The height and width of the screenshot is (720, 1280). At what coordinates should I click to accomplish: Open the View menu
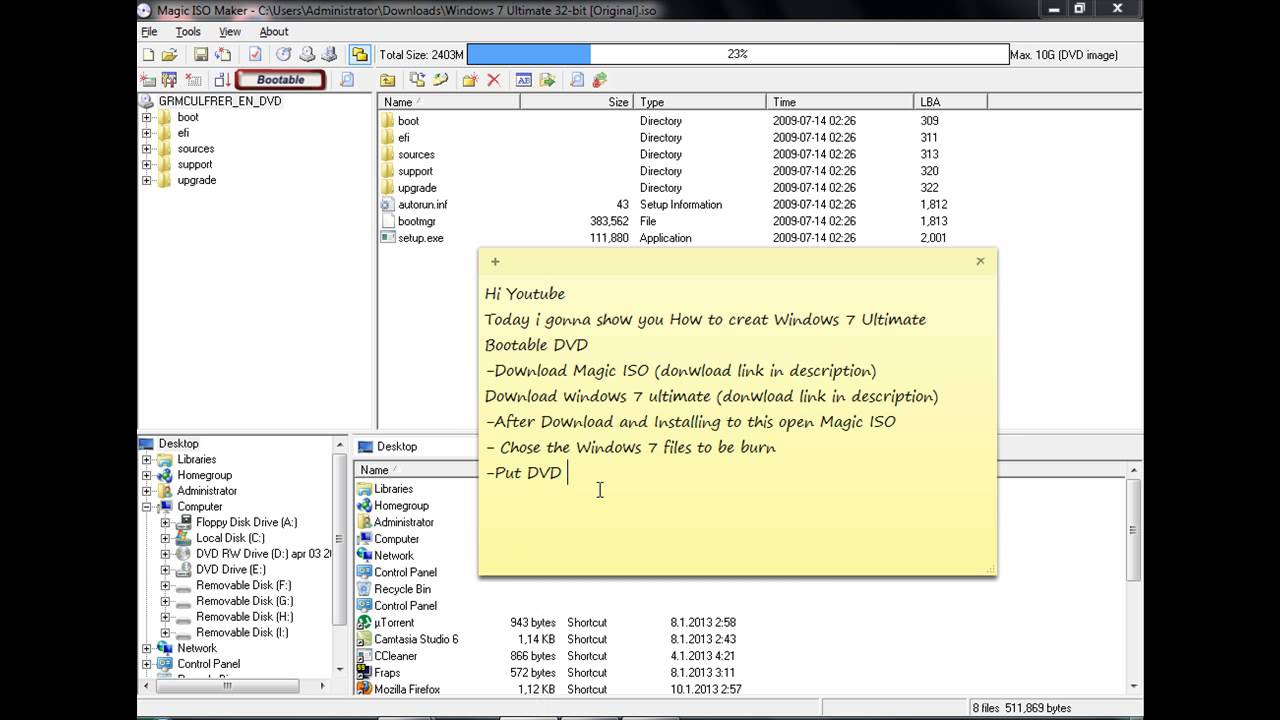(x=230, y=32)
